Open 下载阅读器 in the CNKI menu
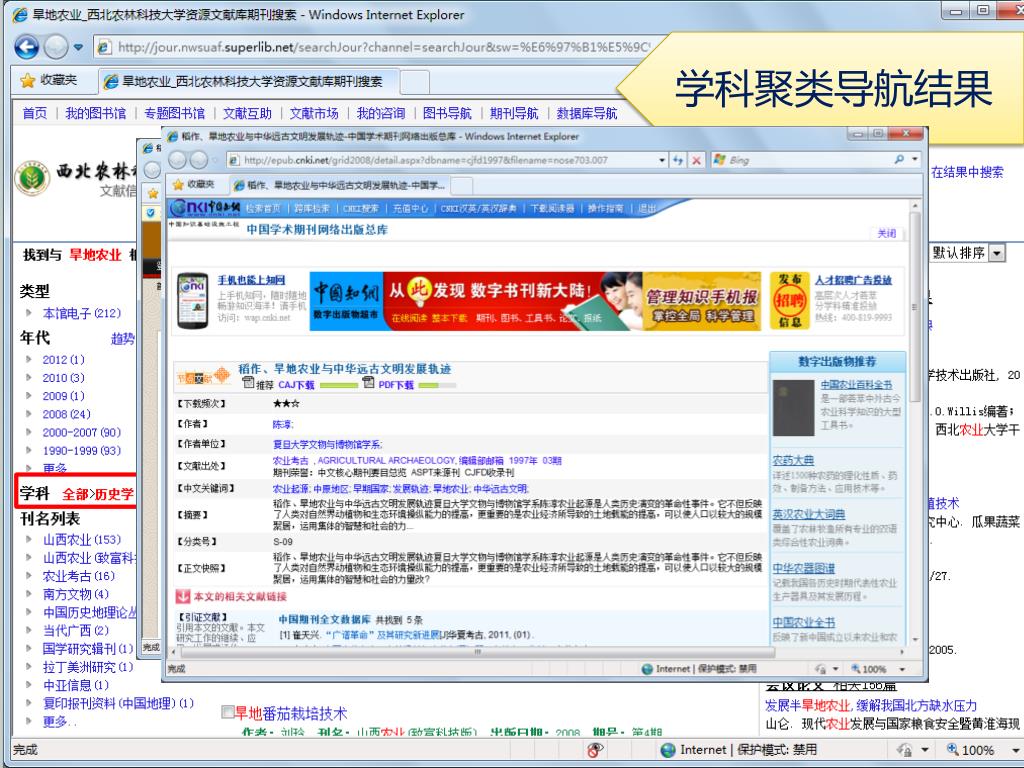The image size is (1024, 768). point(552,208)
